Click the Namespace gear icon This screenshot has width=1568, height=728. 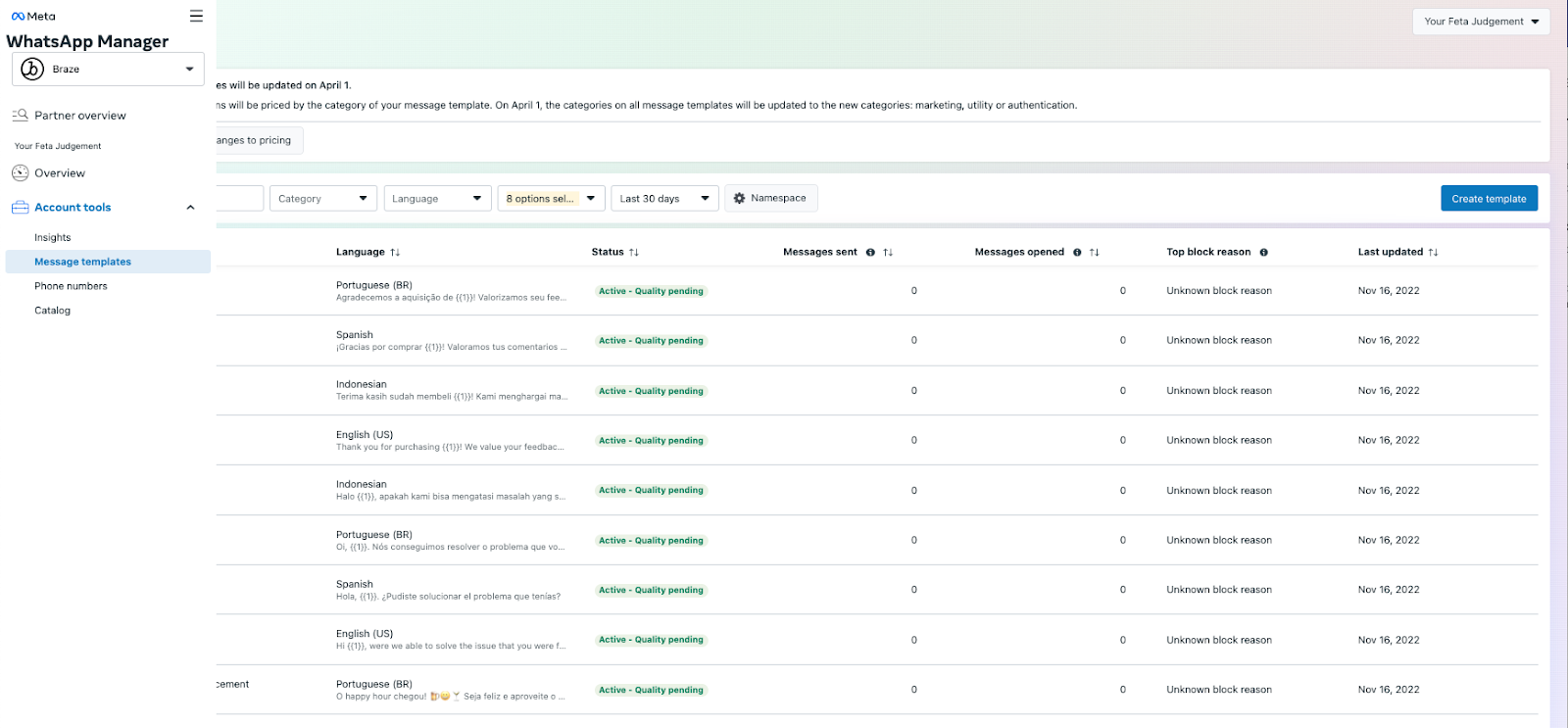tap(740, 198)
